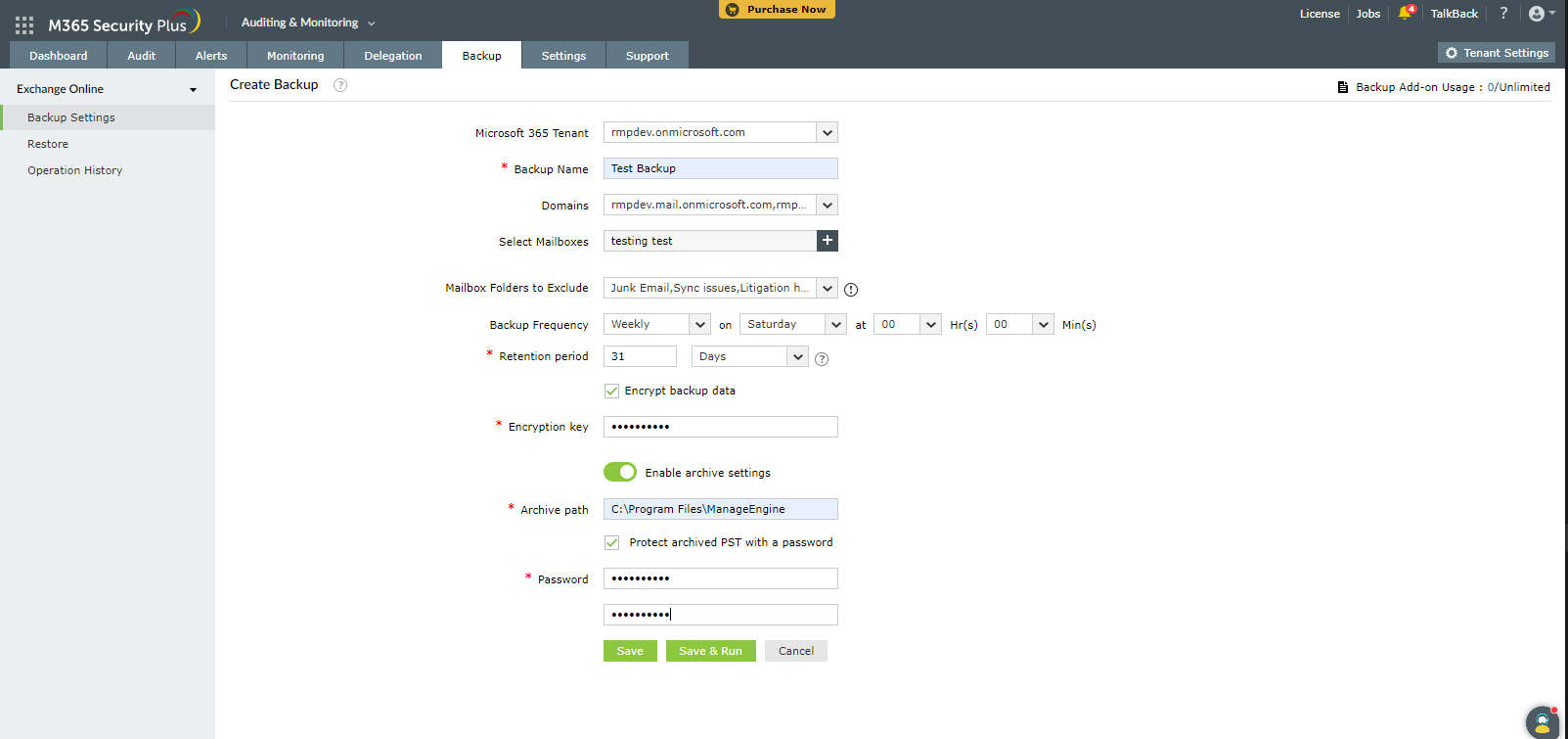Image resolution: width=1568 pixels, height=739 pixels.
Task: Click the Tenant Settings gear icon
Action: [x=1452, y=53]
